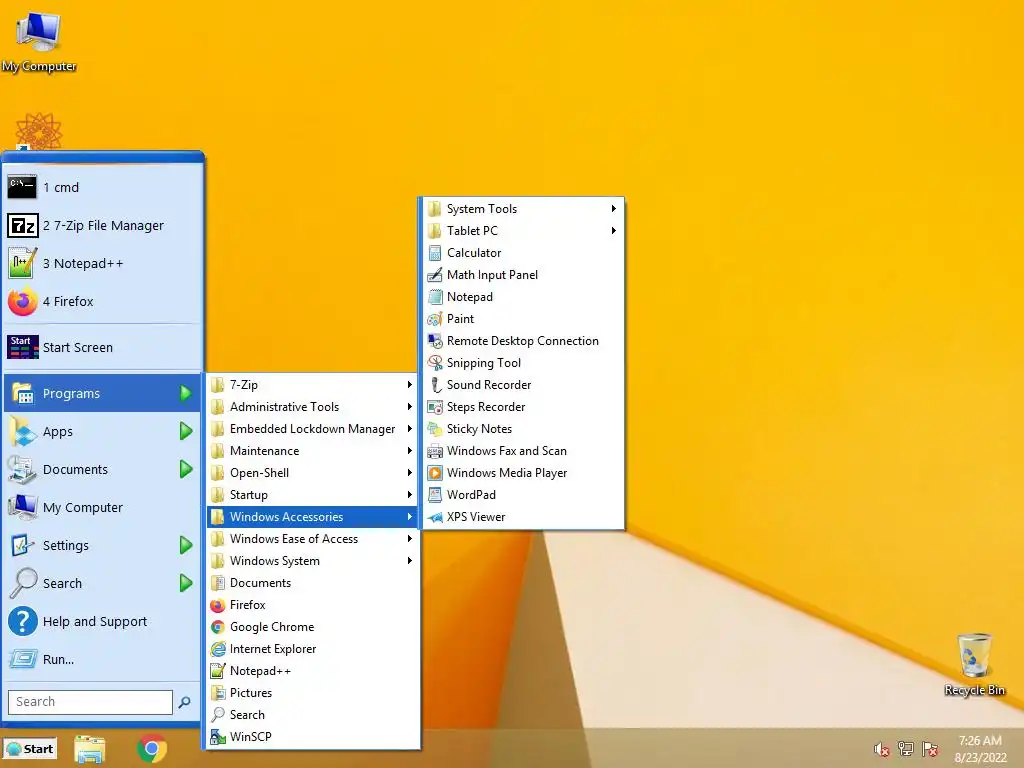1024x768 pixels.
Task: Launch Math Input Panel
Action: [x=522, y=275]
